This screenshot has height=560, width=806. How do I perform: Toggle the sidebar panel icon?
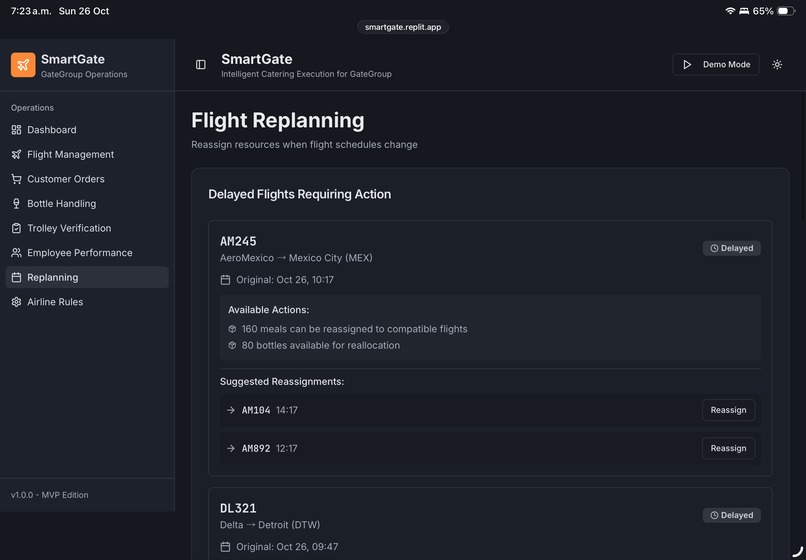click(x=201, y=64)
